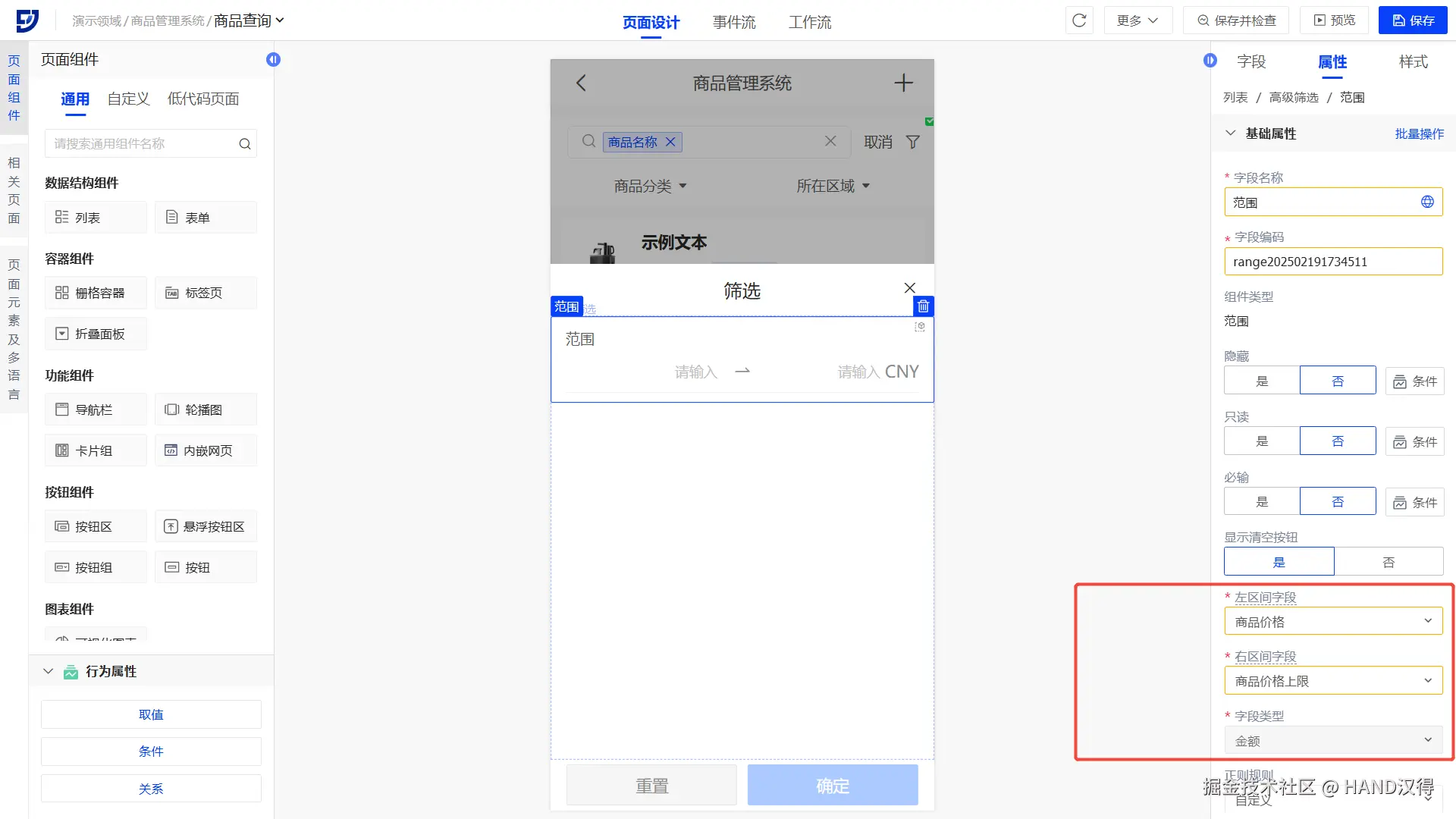Set 必输 option to 是
The height and width of the screenshot is (819, 1456).
1262,501
